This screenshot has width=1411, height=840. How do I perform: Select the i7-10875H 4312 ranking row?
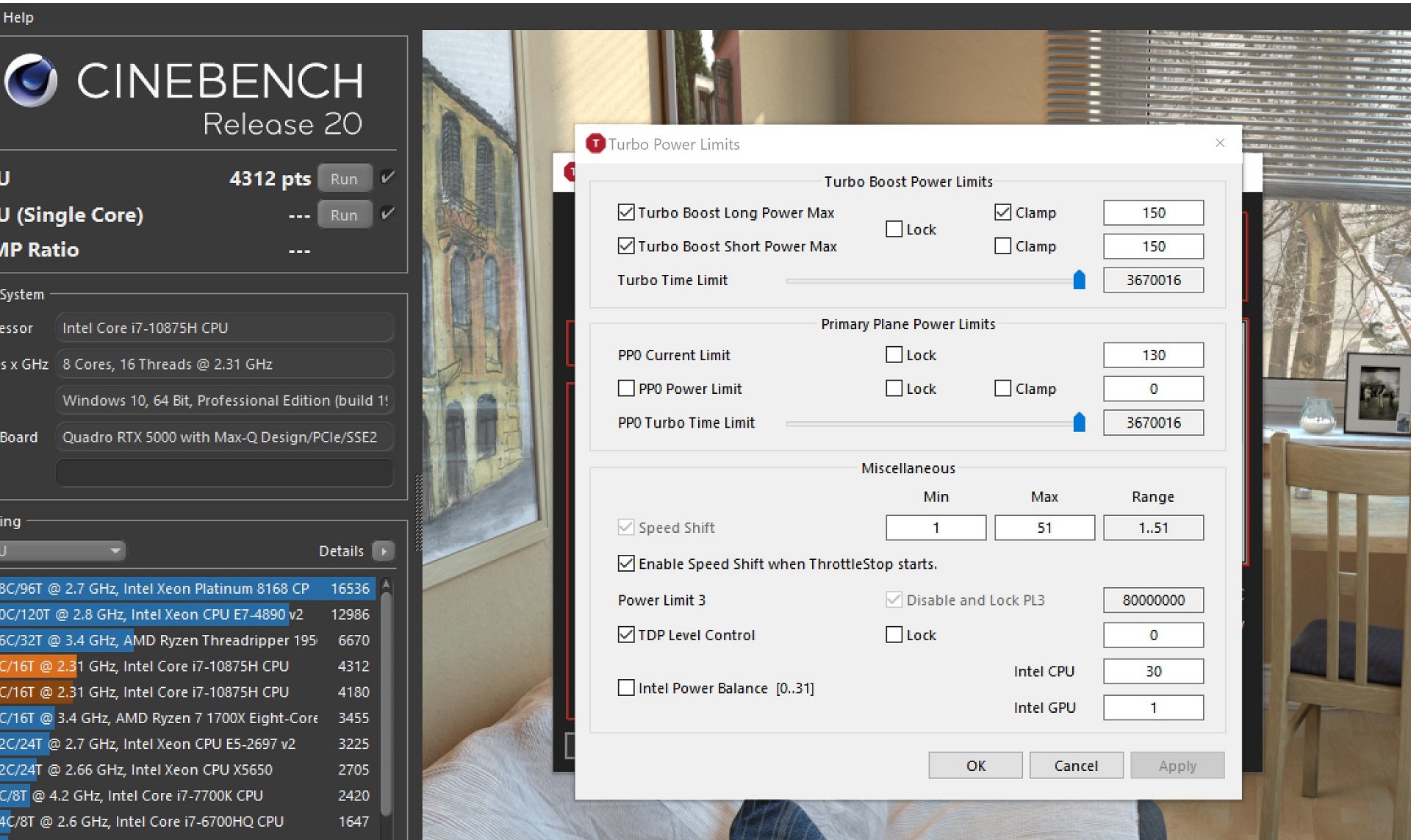point(187,666)
